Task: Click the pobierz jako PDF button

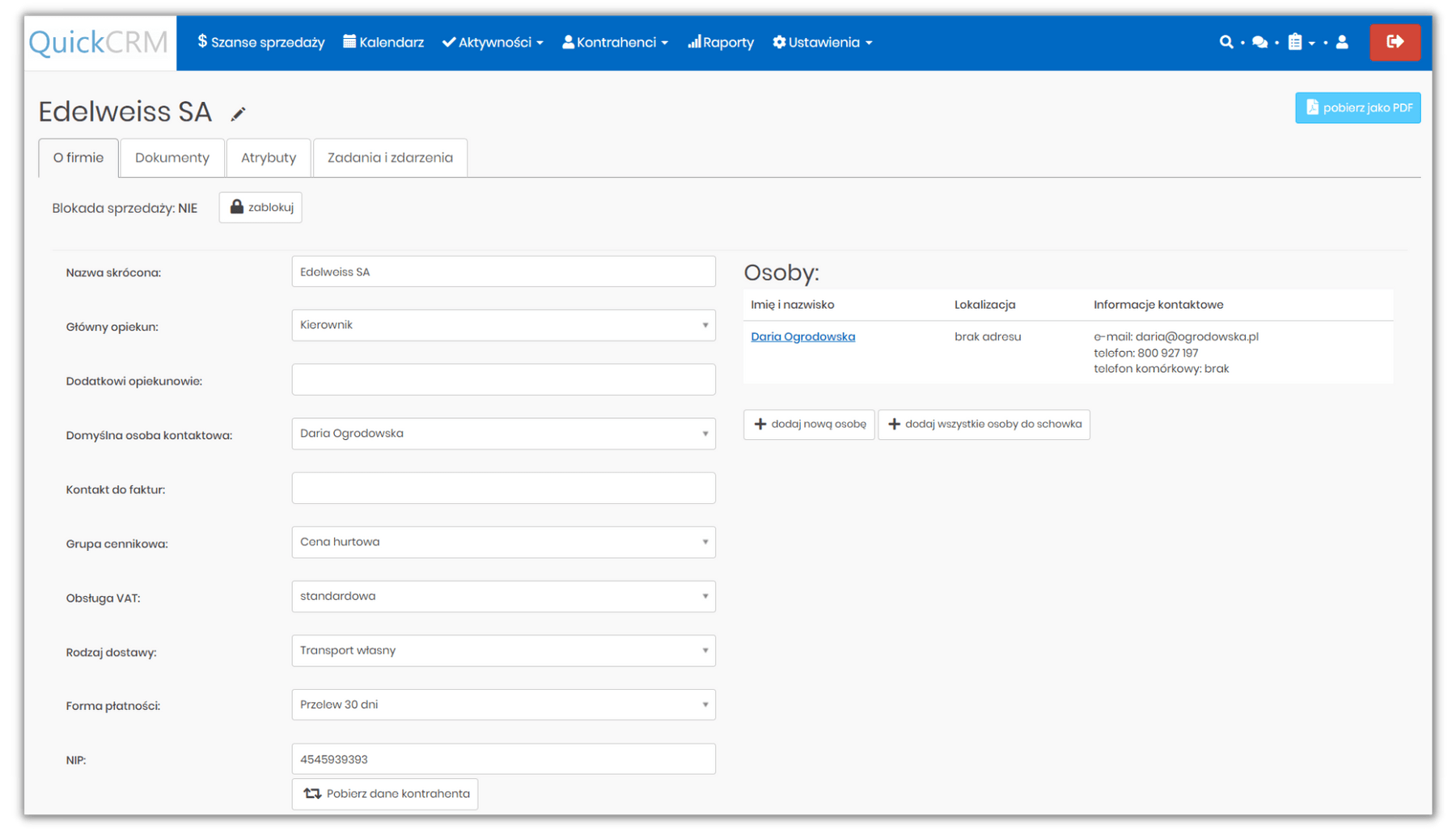Action: pyautogui.click(x=1357, y=108)
